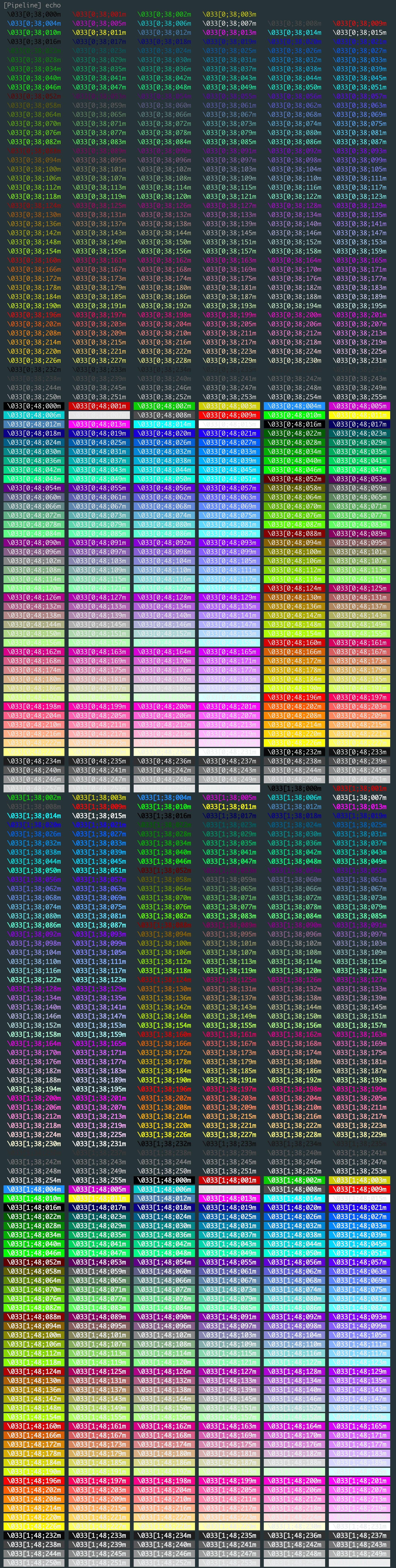Click the purple entry \033[0;48;093m
This screenshot has height=1568, width=396.
click(x=230, y=543)
